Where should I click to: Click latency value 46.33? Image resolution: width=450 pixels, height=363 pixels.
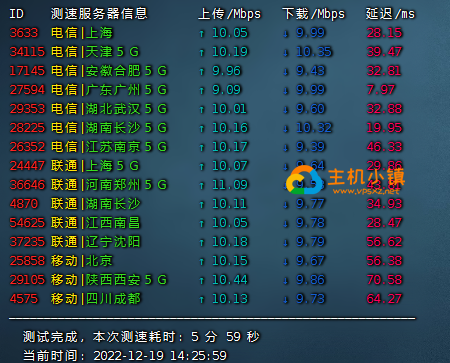tap(384, 147)
